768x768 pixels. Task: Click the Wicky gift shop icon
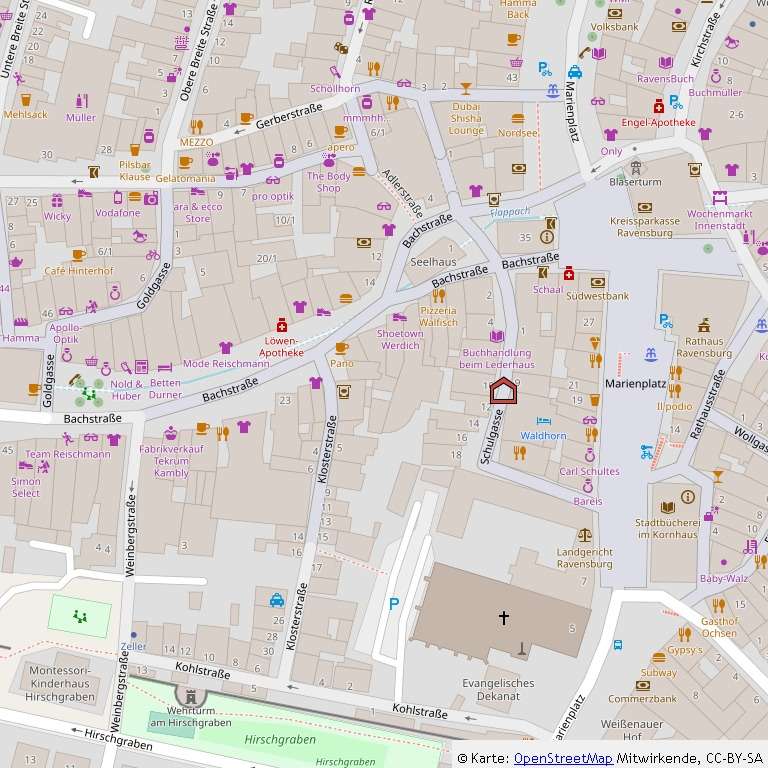click(57, 200)
